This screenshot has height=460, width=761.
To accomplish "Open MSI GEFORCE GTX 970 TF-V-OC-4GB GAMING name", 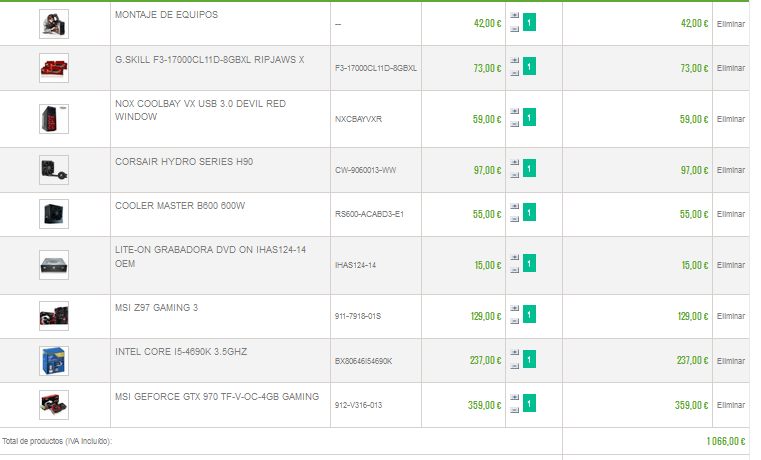I will (x=217, y=397).
